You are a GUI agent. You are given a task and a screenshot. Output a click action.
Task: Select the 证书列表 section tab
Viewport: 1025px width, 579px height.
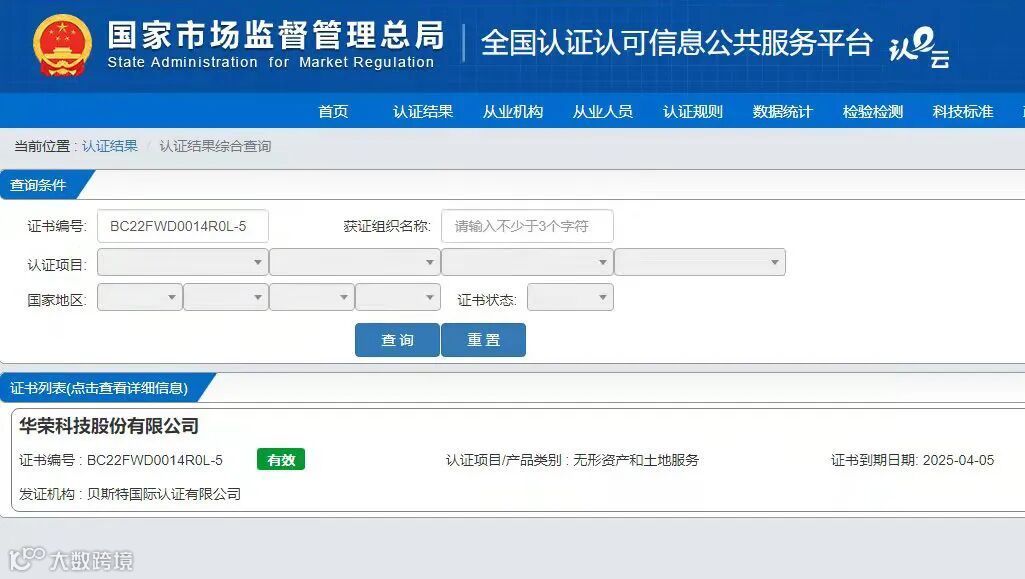tap(101, 388)
